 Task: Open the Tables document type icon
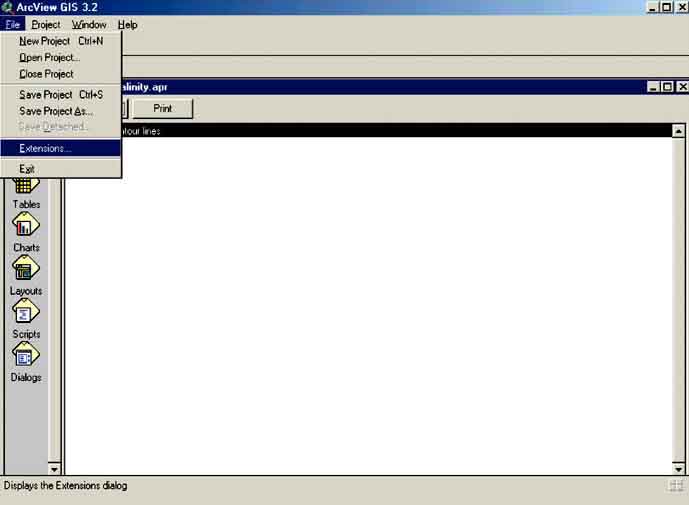click(26, 185)
